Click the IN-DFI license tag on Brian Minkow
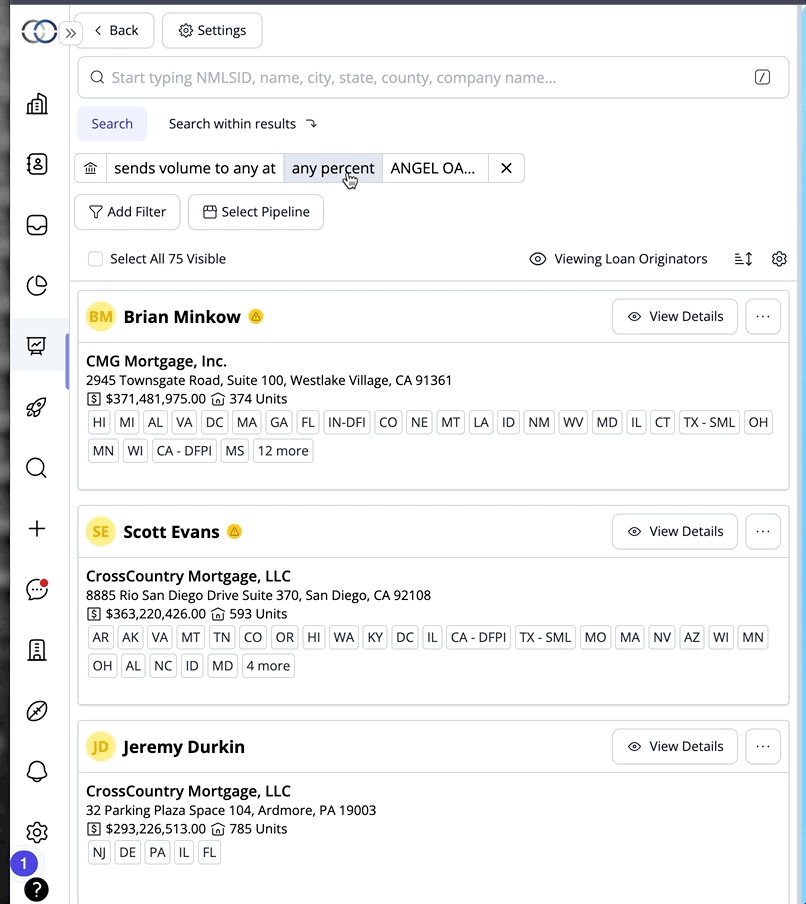The width and height of the screenshot is (806, 904). pyautogui.click(x=346, y=423)
